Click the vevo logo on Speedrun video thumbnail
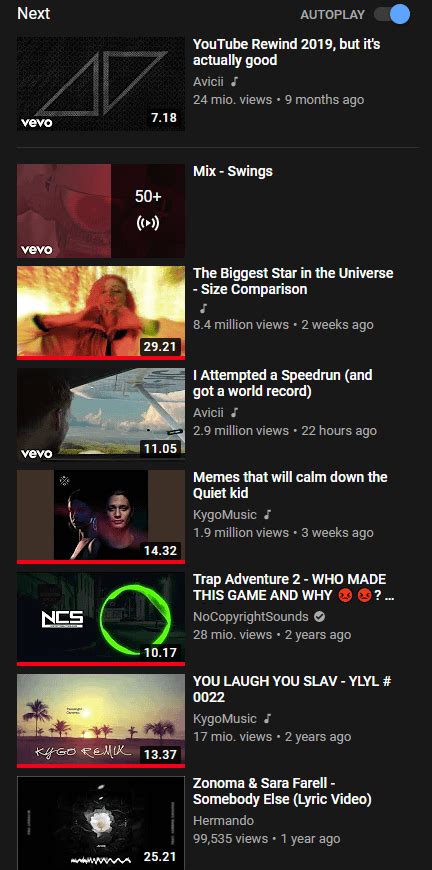This screenshot has width=432, height=870. [x=37, y=454]
